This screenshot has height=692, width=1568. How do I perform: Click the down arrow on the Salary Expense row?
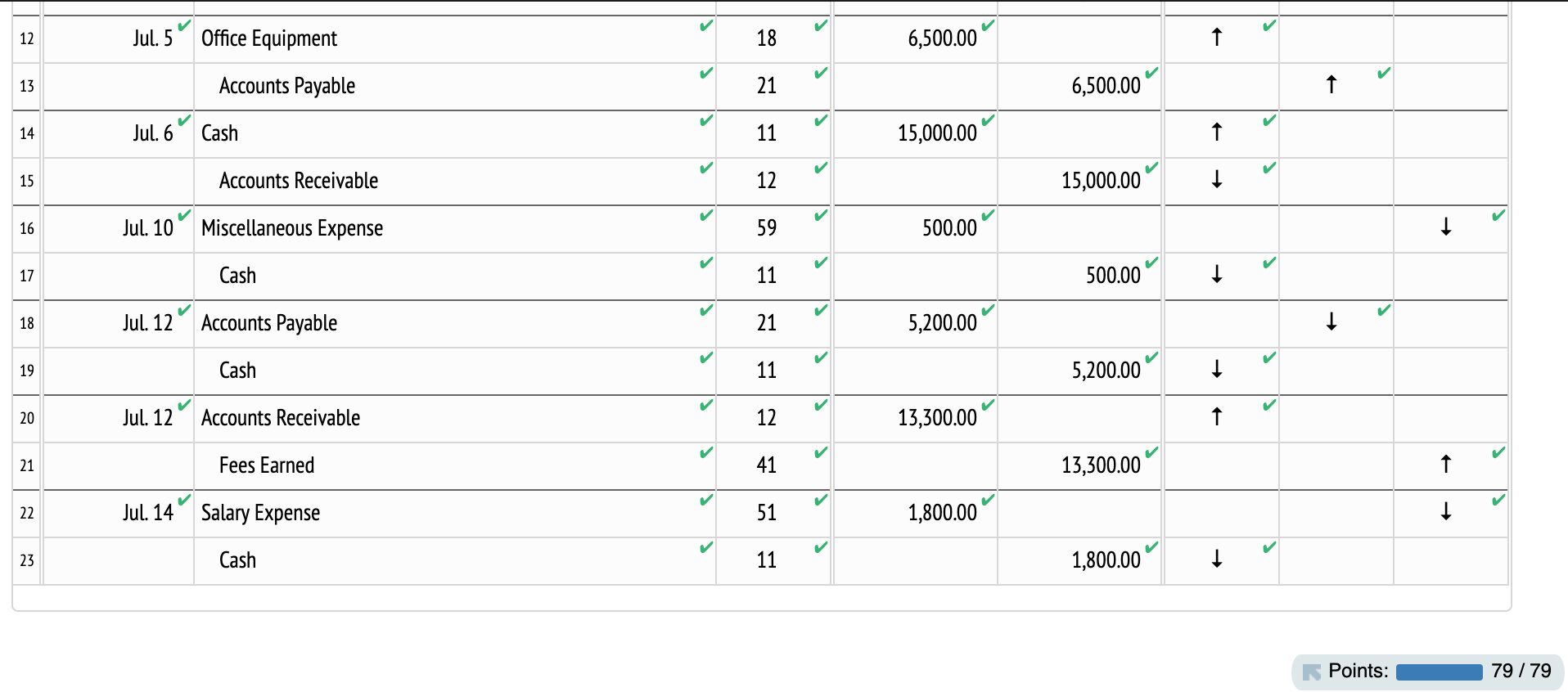pyautogui.click(x=1447, y=513)
